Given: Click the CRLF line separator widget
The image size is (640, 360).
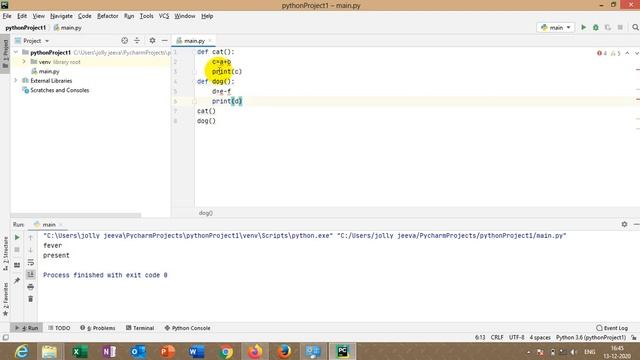Looking at the screenshot, I should click(497, 338).
